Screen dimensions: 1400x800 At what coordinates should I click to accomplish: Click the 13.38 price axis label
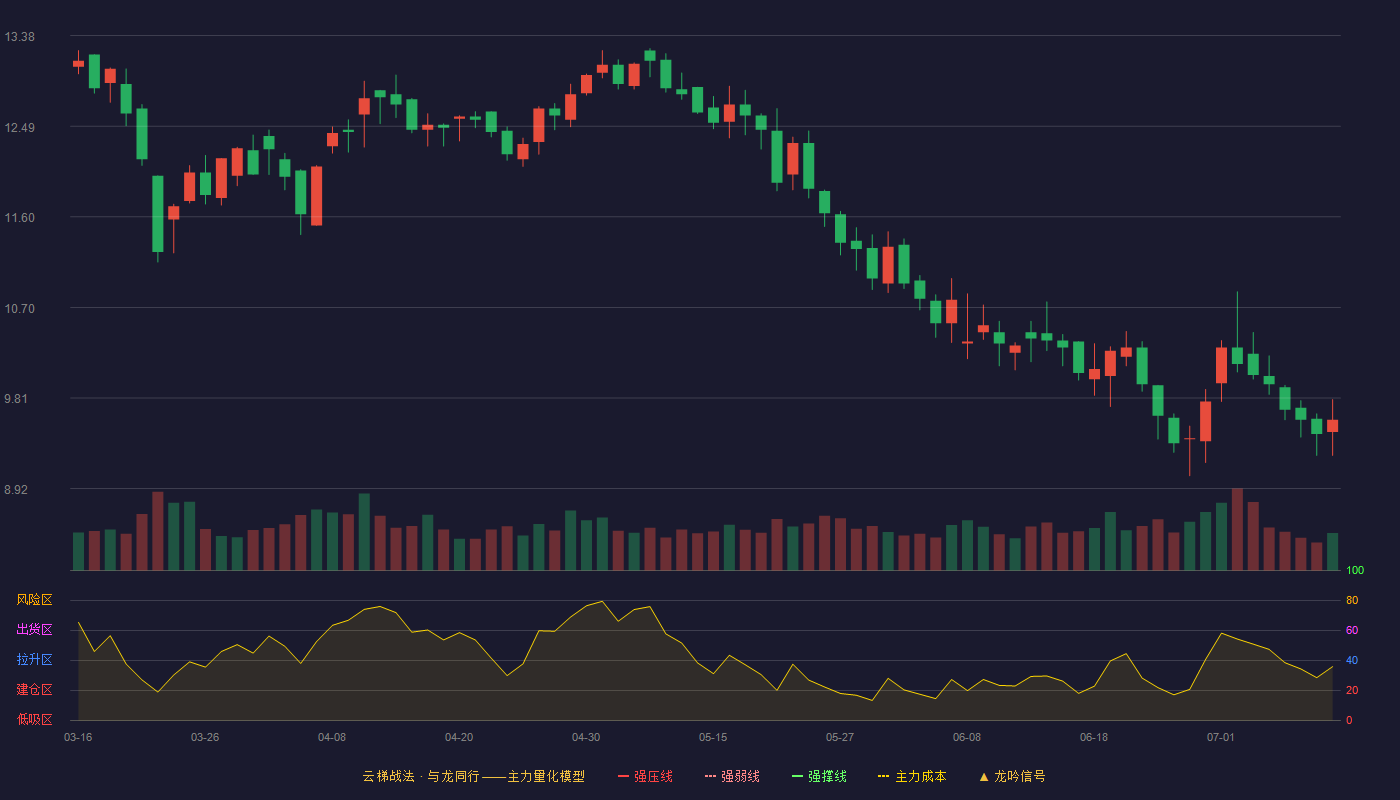point(19,37)
